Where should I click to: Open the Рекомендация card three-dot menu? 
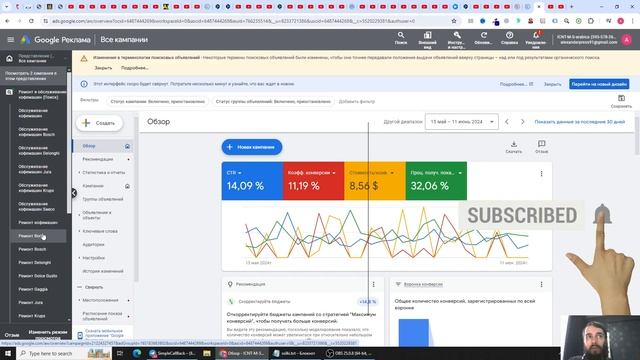373,284
